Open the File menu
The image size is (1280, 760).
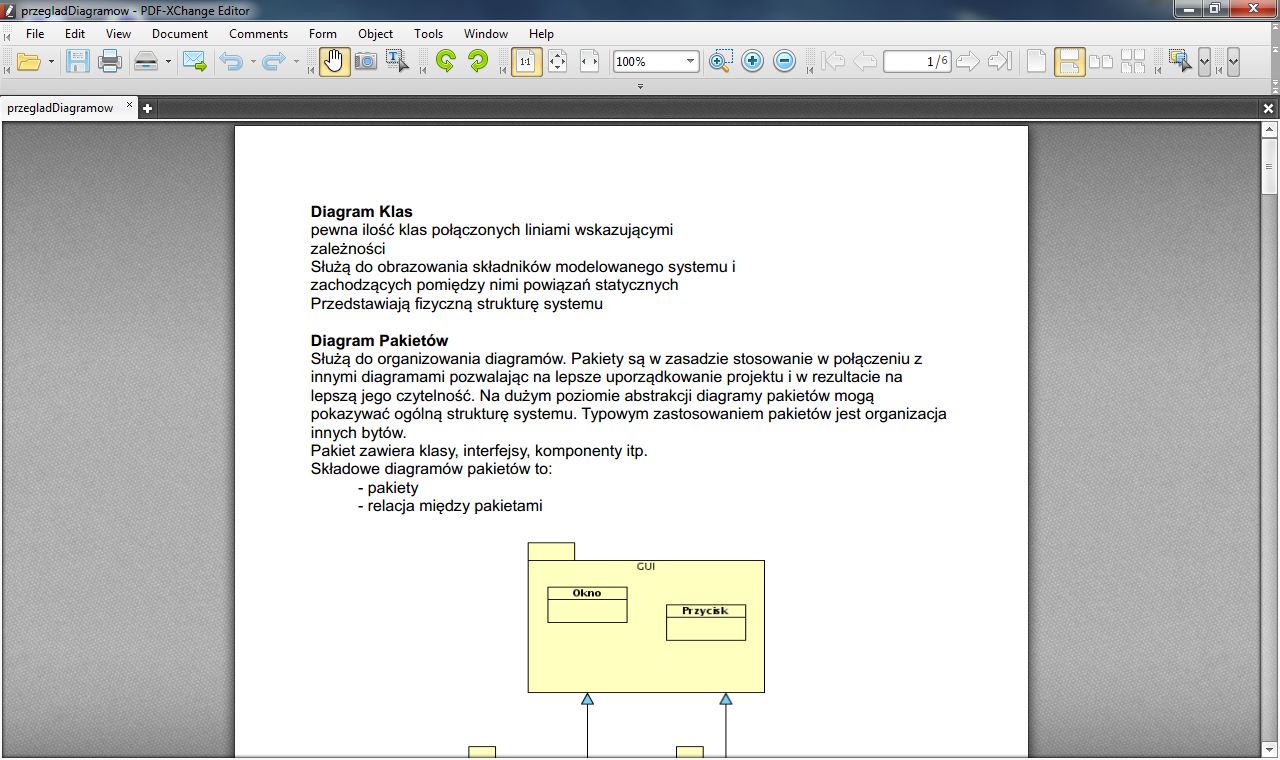click(x=35, y=34)
